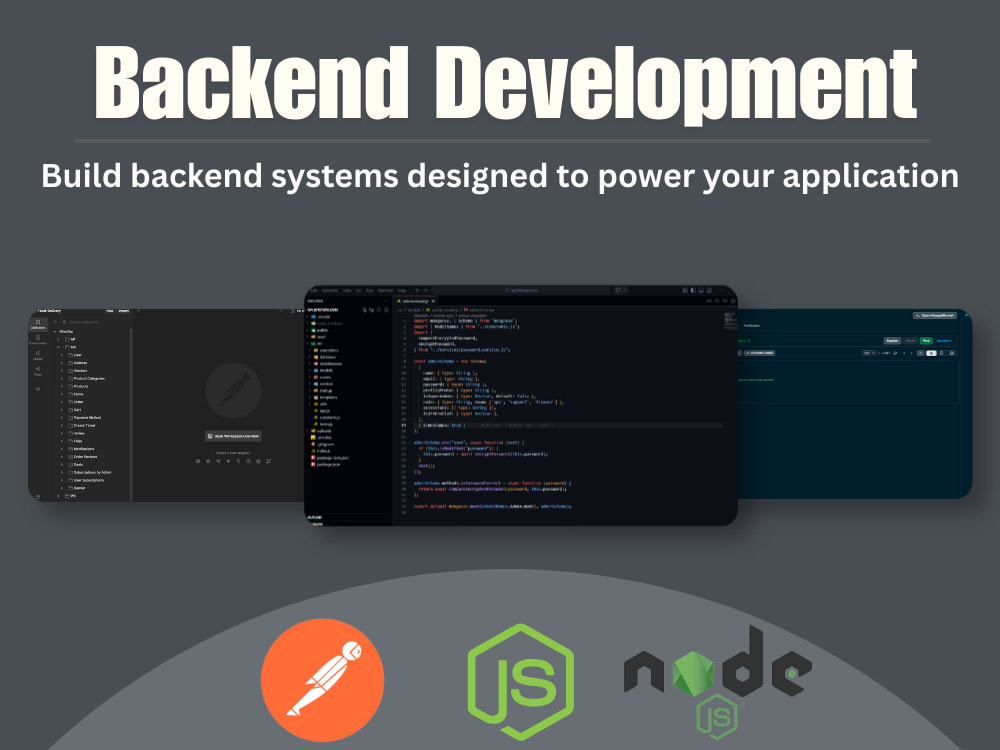This screenshot has height=750, width=1000.
Task: Select controllers folder in VS Code explorer
Action: [x=327, y=350]
